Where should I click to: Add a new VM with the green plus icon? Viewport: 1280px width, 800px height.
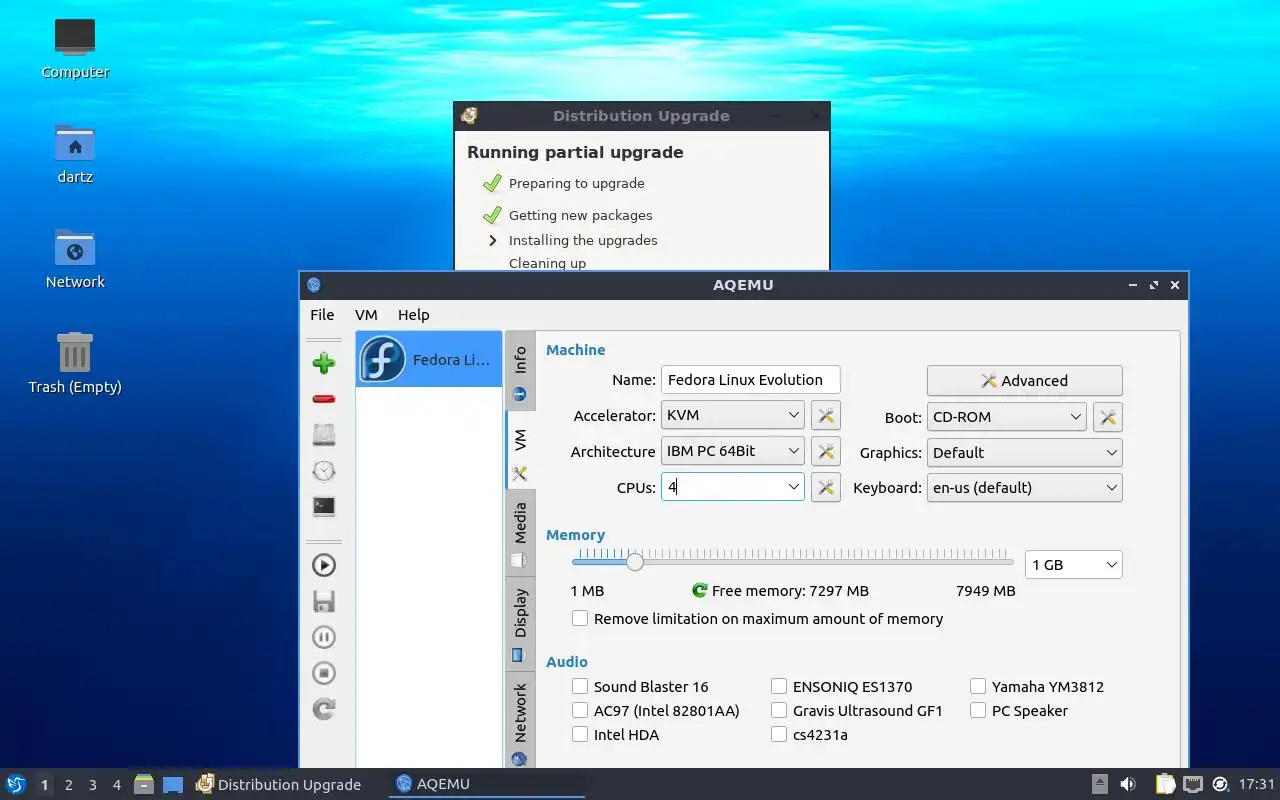[x=323, y=363]
